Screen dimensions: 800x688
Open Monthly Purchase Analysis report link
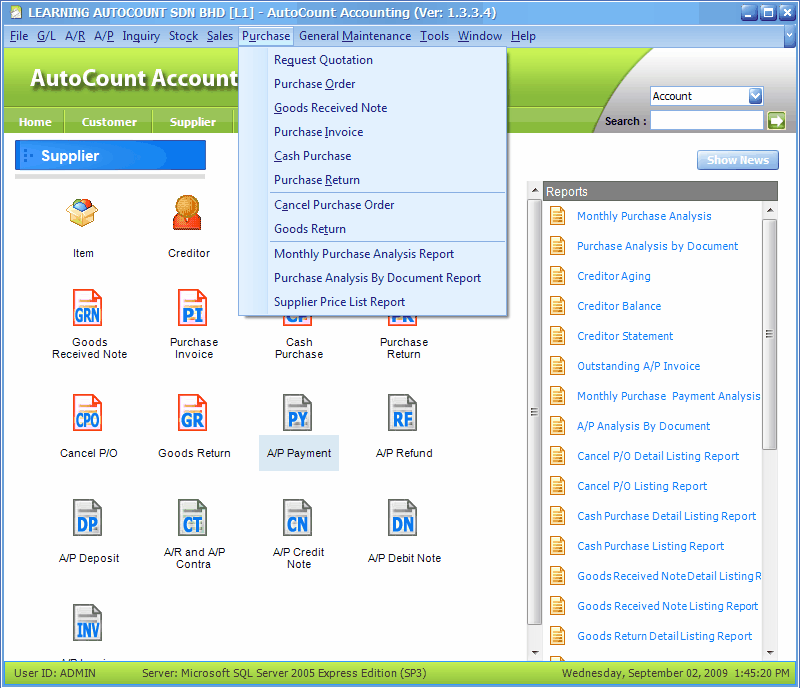(644, 216)
